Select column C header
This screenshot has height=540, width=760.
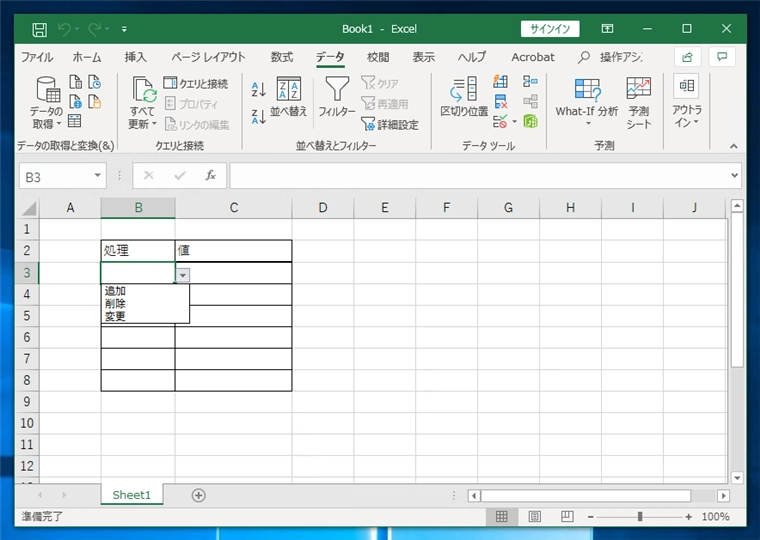(x=234, y=208)
